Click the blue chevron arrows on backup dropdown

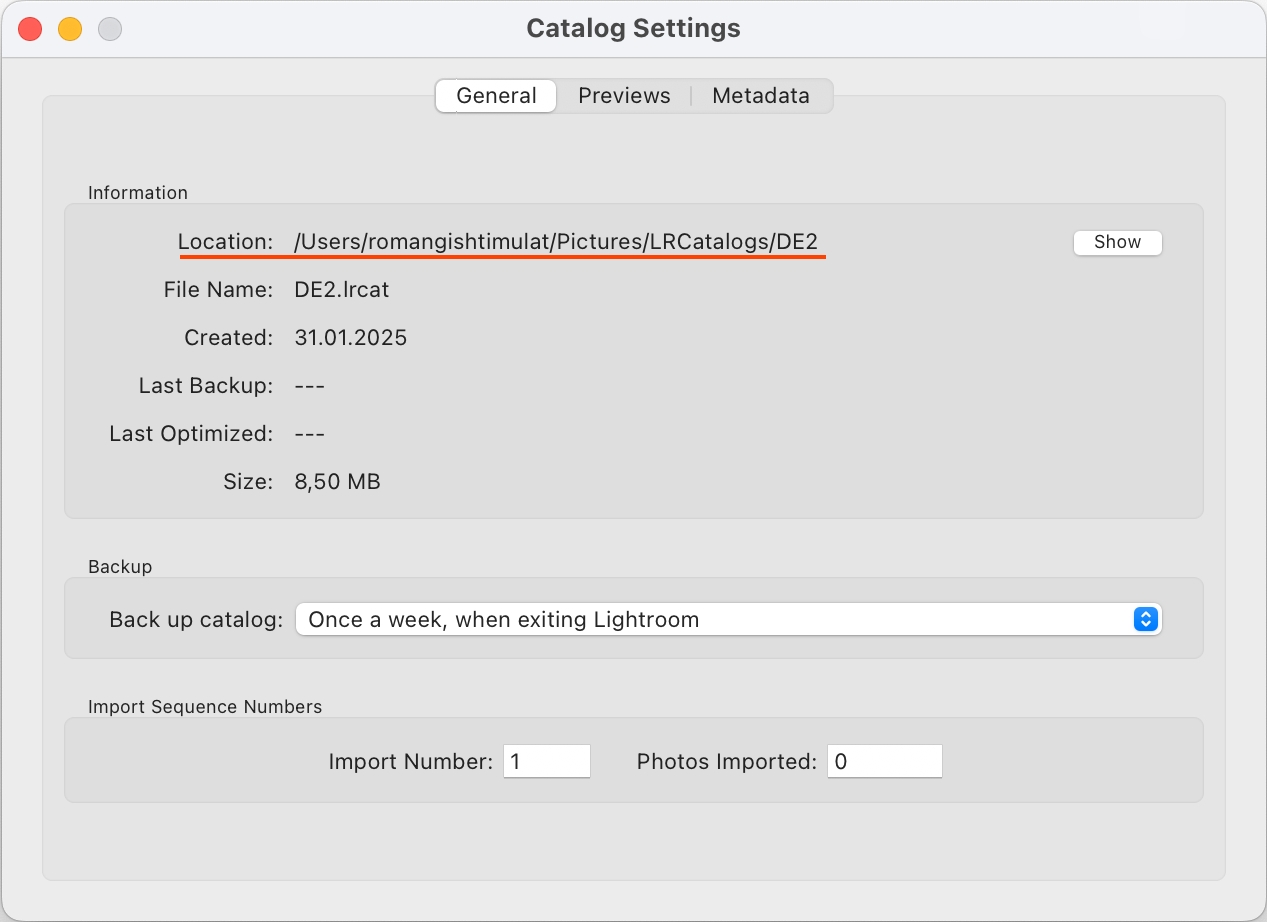pos(1145,620)
